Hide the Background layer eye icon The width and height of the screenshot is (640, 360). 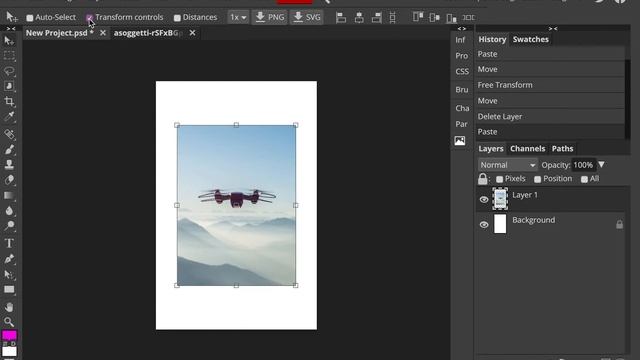(x=484, y=224)
